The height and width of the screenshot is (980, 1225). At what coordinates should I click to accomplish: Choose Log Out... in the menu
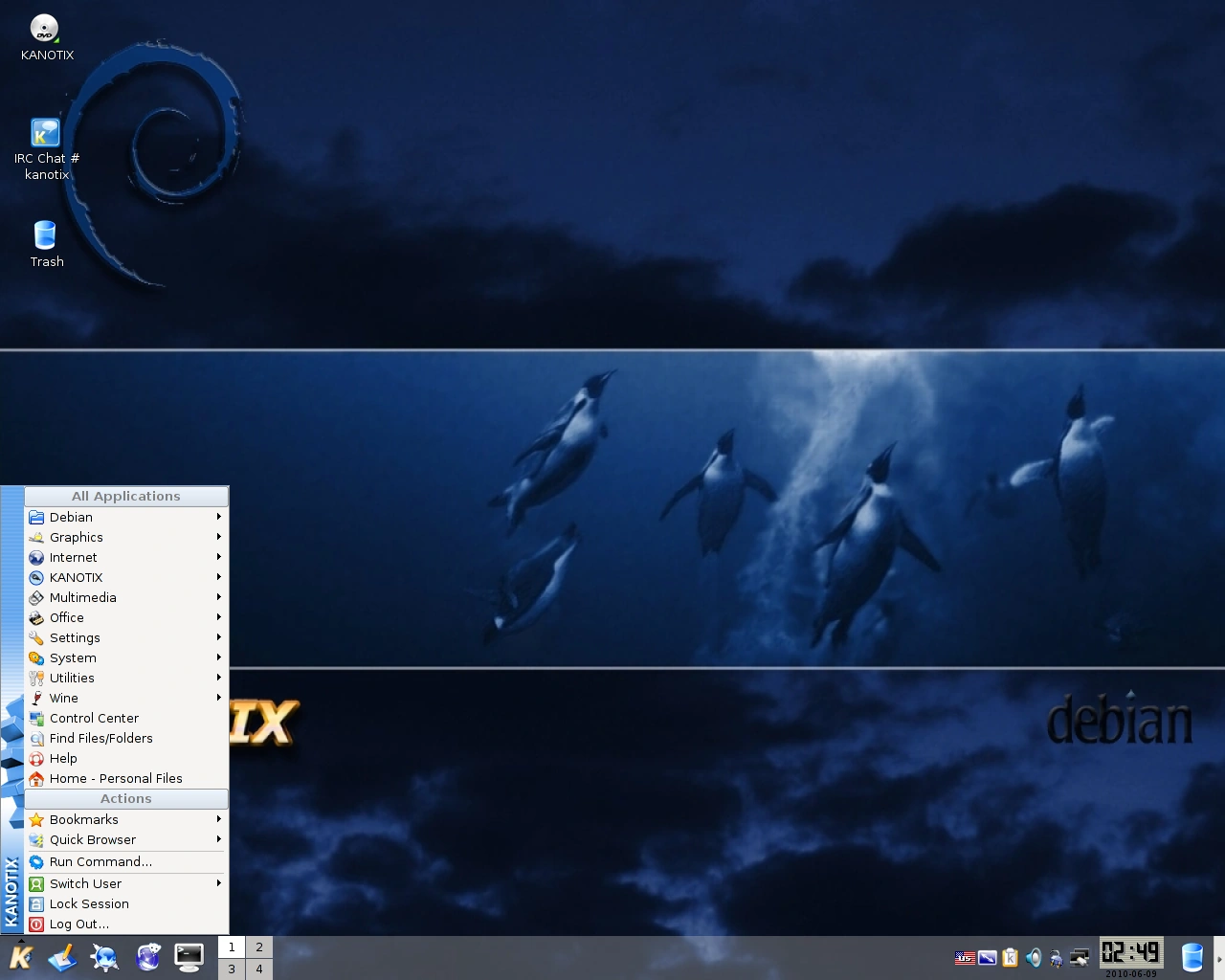pos(79,924)
